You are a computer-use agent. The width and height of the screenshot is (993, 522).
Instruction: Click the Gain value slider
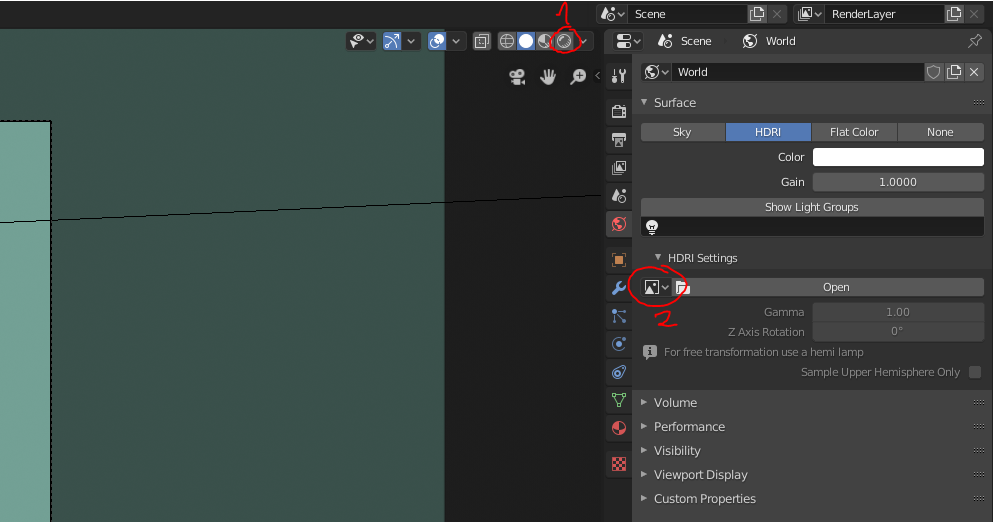click(898, 182)
